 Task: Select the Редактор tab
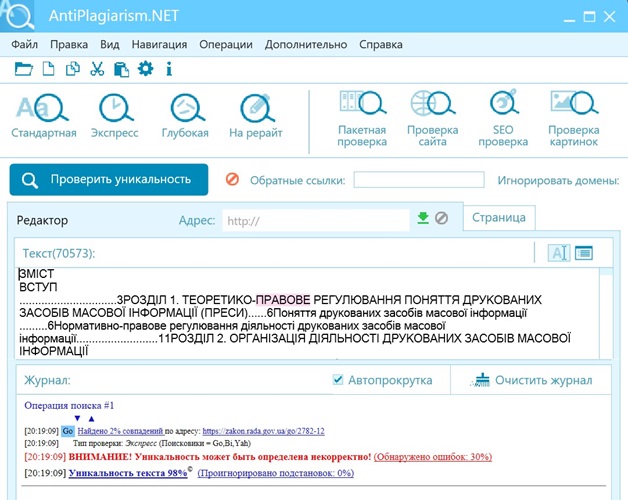tap(42, 220)
